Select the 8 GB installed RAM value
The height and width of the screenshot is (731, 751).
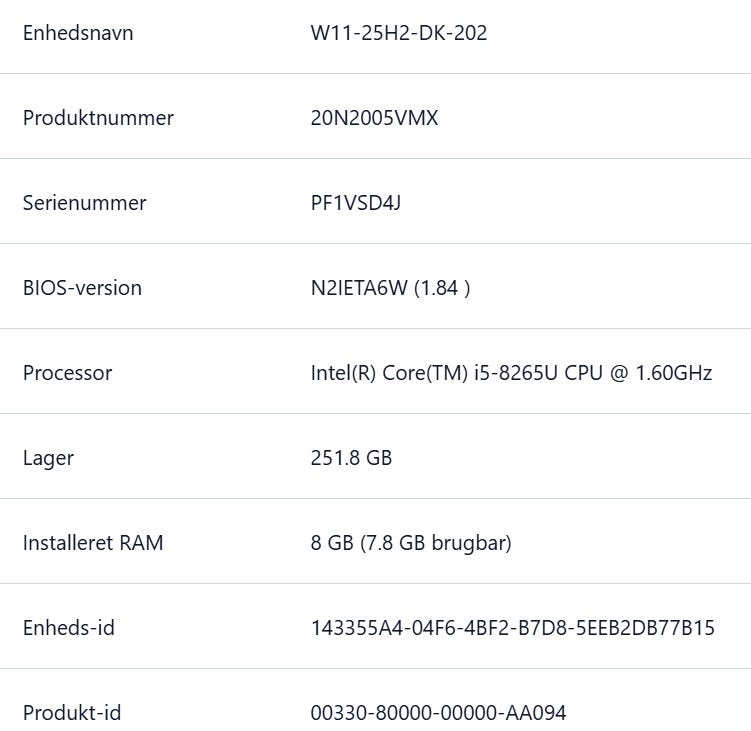tap(332, 543)
